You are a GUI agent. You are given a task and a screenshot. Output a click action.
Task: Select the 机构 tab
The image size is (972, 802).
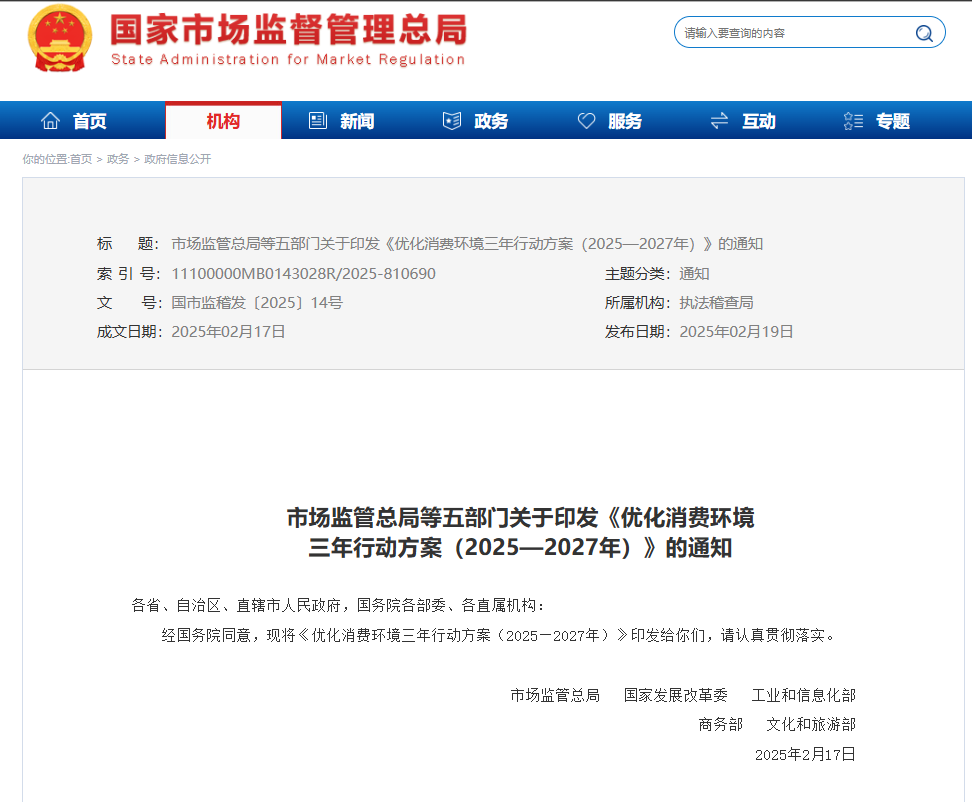pos(223,121)
